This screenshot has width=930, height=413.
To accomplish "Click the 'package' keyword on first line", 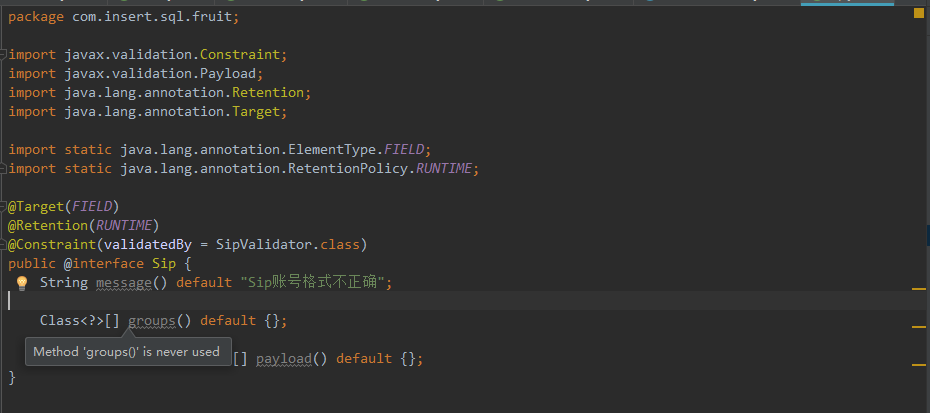I will tap(36, 17).
